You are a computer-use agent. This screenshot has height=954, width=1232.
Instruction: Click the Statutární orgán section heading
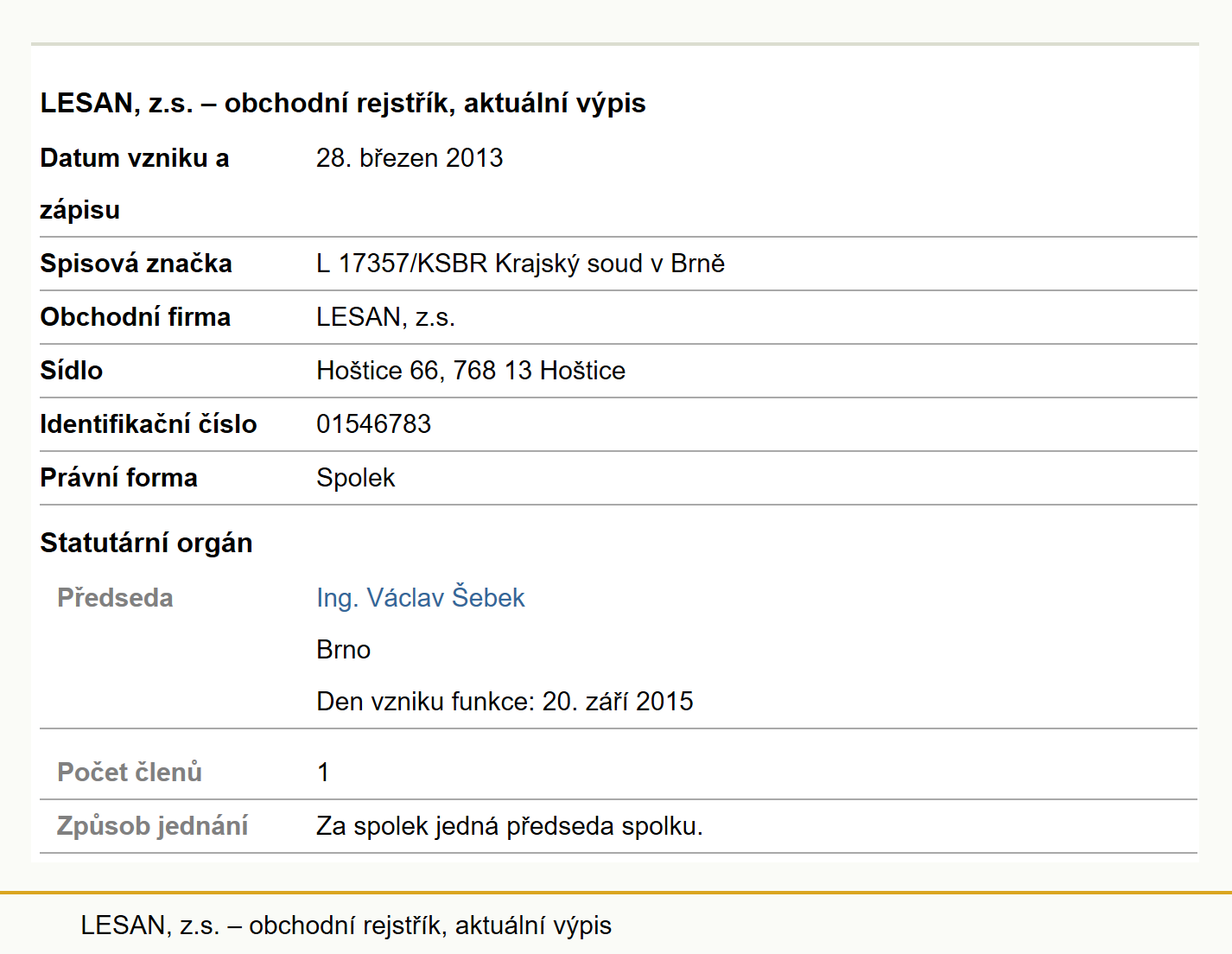click(x=146, y=543)
